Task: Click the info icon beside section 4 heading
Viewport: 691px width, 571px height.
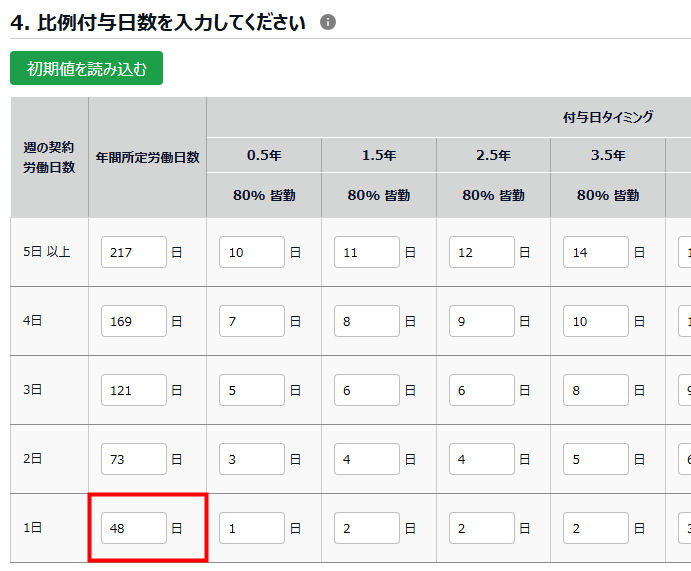Action: 327,22
